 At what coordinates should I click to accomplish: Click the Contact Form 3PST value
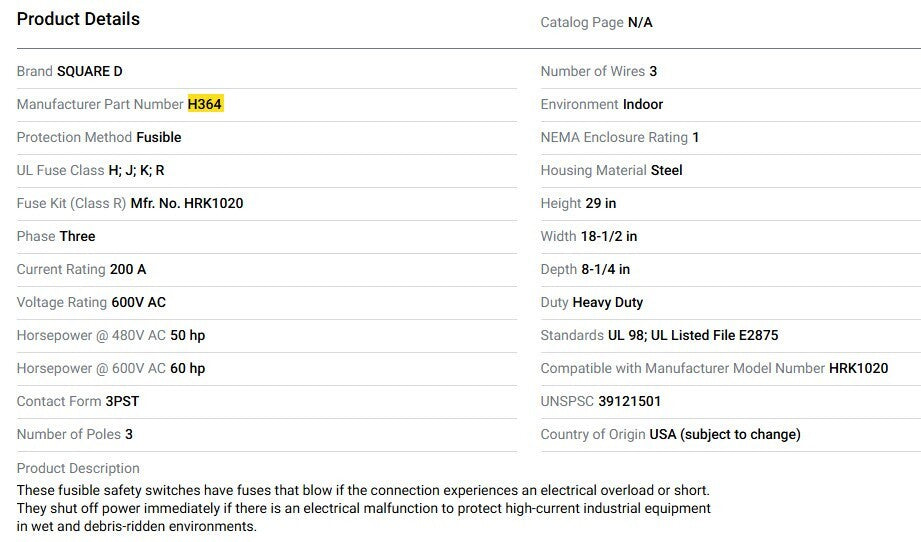[125, 401]
